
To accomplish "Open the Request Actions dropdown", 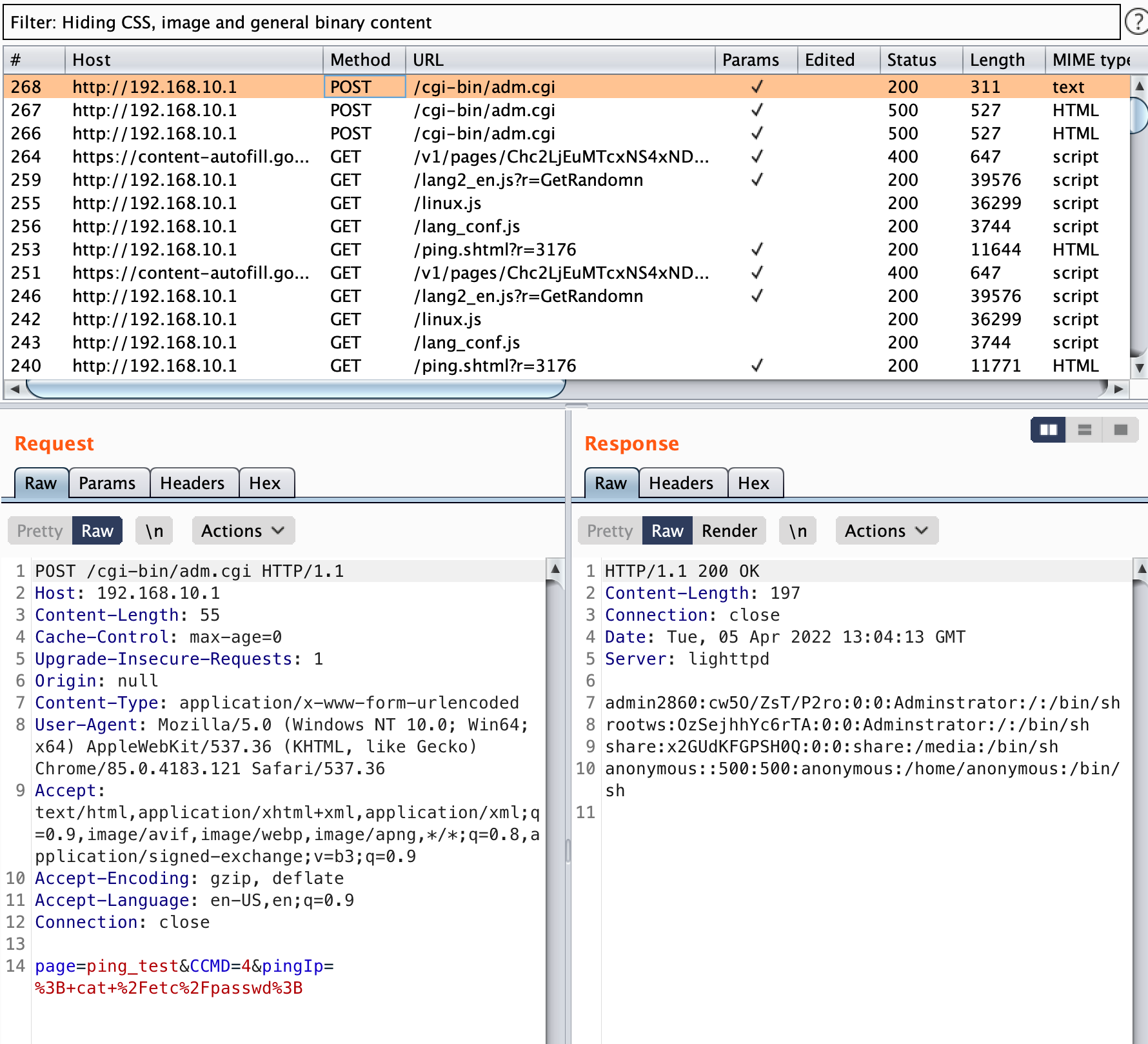I will click(243, 530).
